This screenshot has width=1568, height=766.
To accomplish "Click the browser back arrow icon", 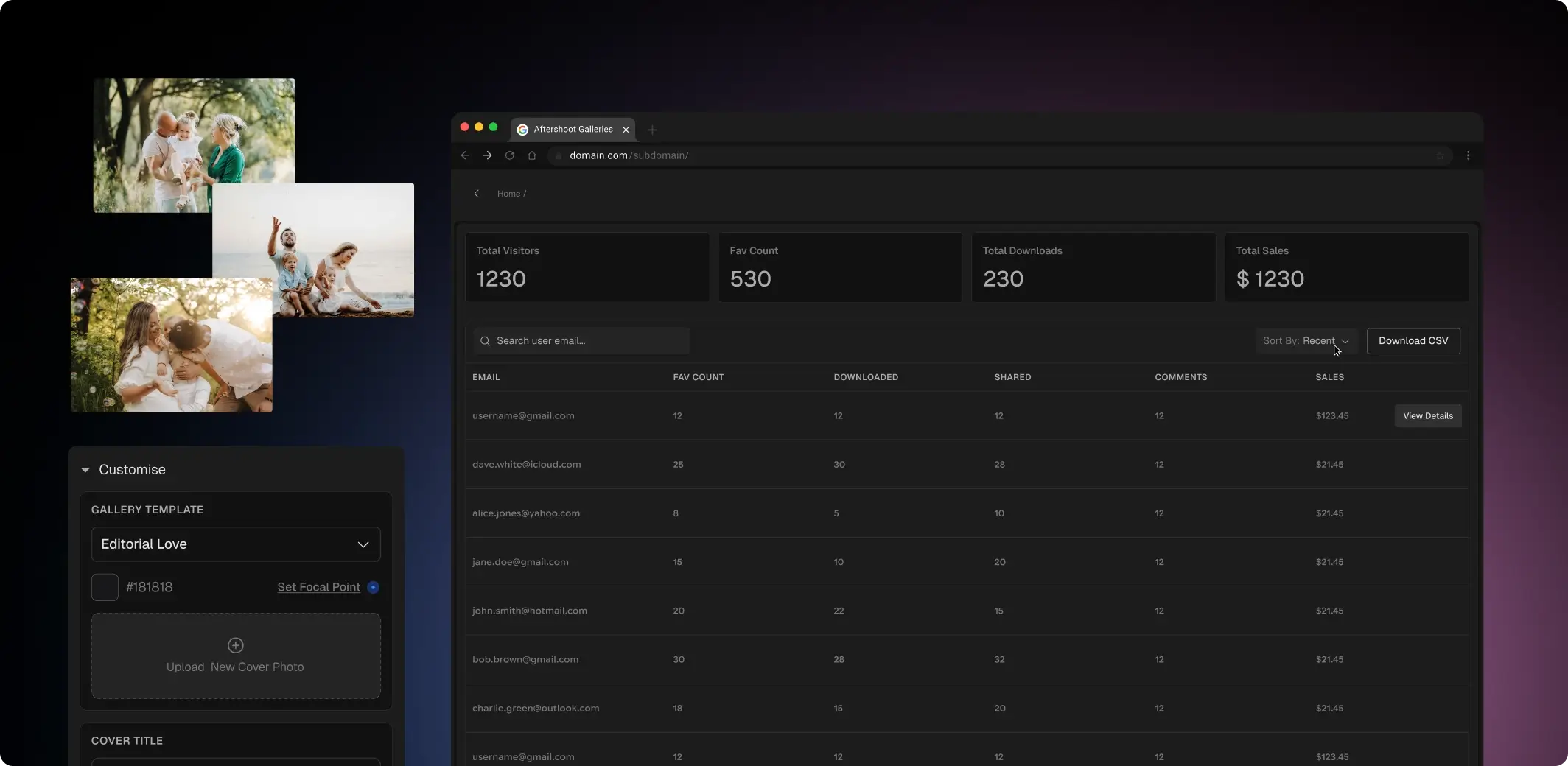I will pyautogui.click(x=465, y=155).
